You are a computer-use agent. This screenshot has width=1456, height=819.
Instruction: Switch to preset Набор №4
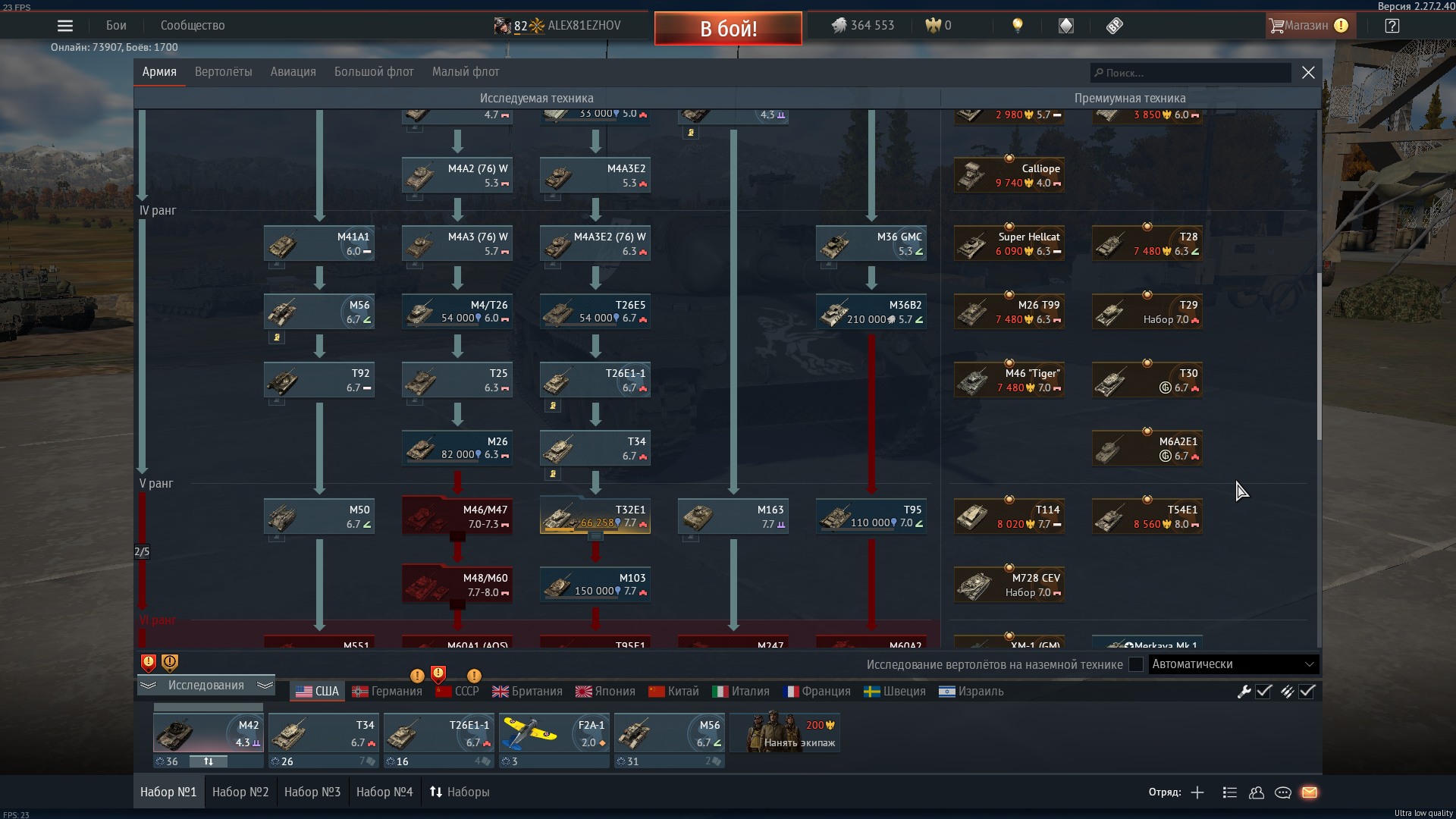pyautogui.click(x=384, y=792)
